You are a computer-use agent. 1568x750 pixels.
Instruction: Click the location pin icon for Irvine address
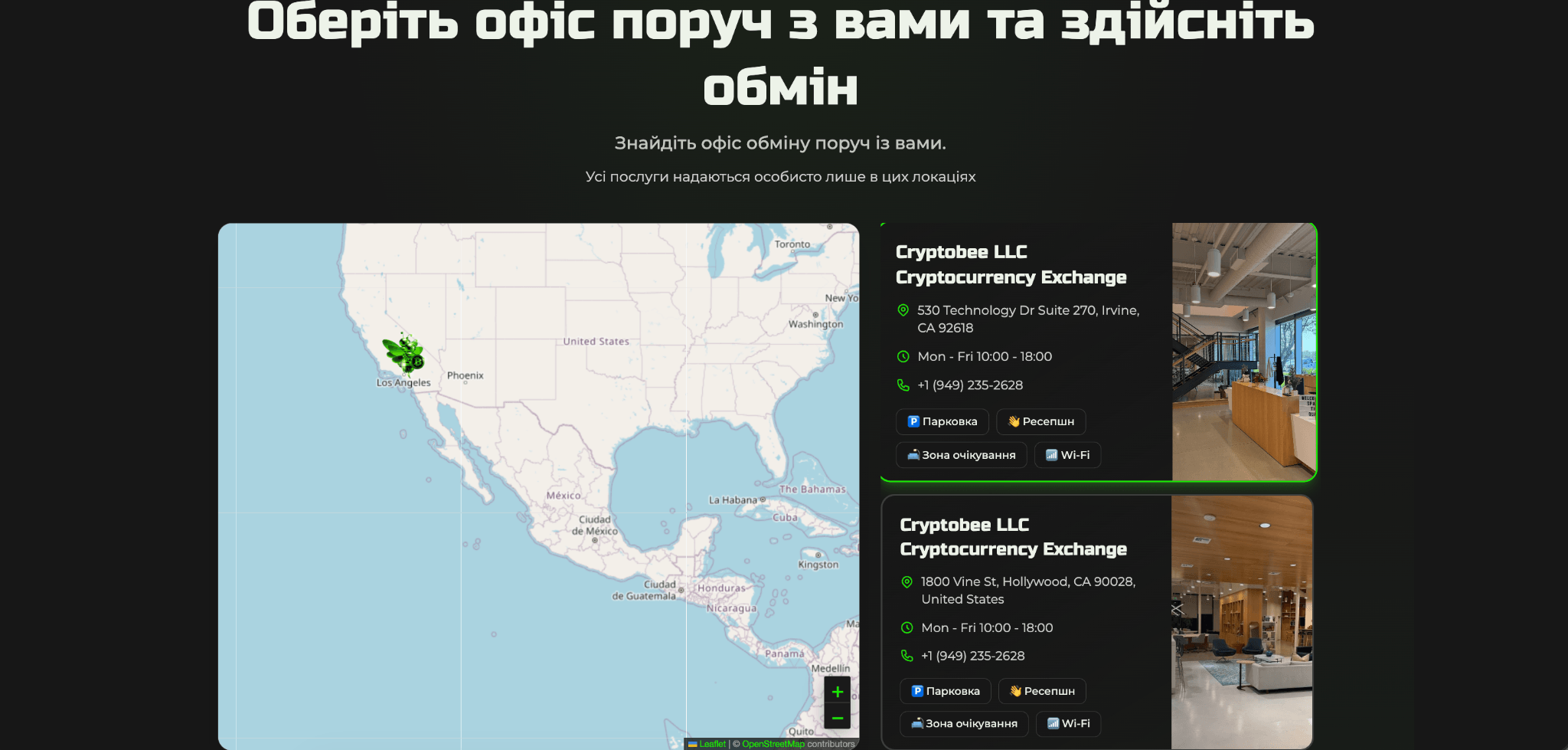click(903, 310)
